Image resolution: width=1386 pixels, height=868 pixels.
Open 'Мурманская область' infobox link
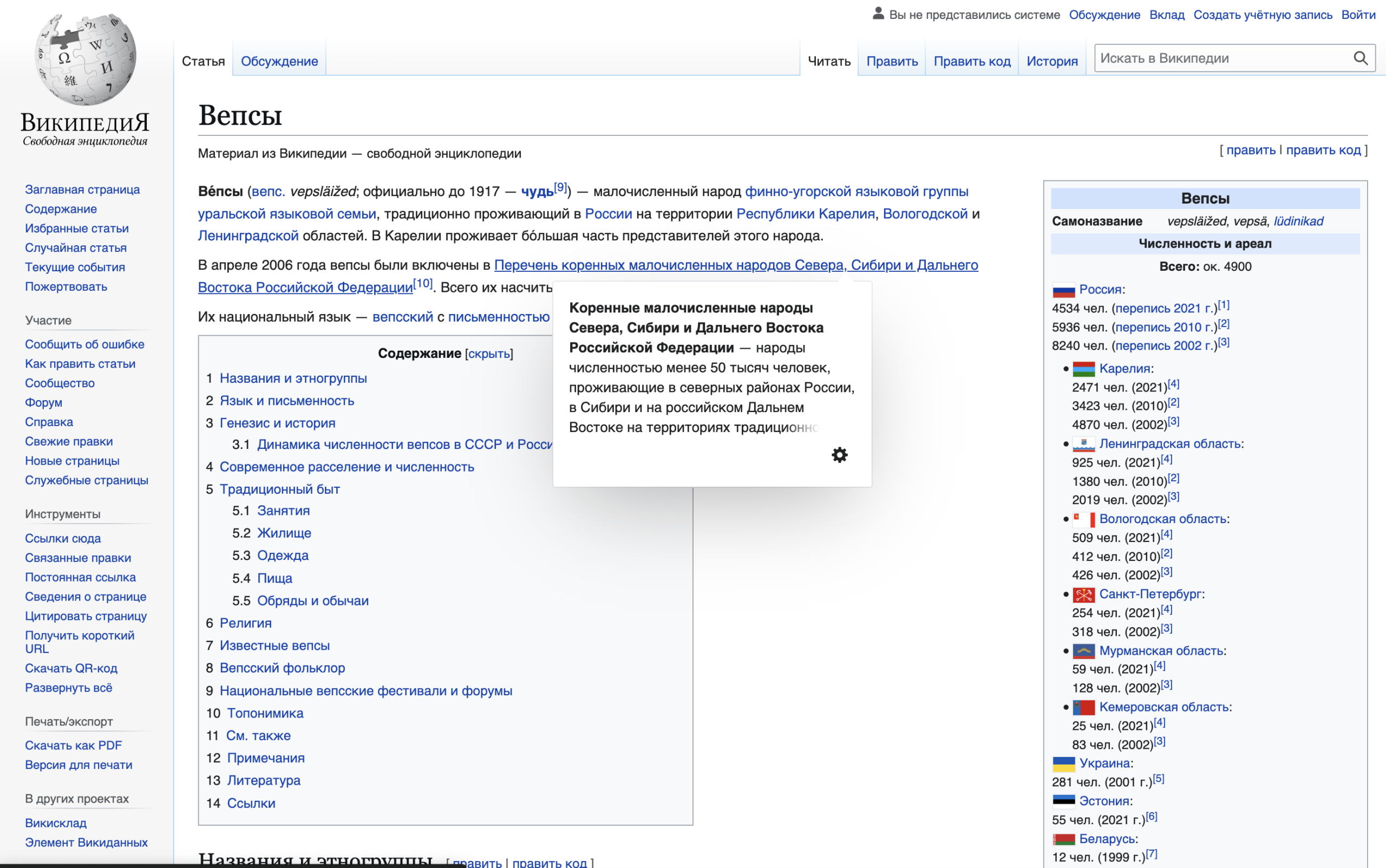tap(1161, 651)
